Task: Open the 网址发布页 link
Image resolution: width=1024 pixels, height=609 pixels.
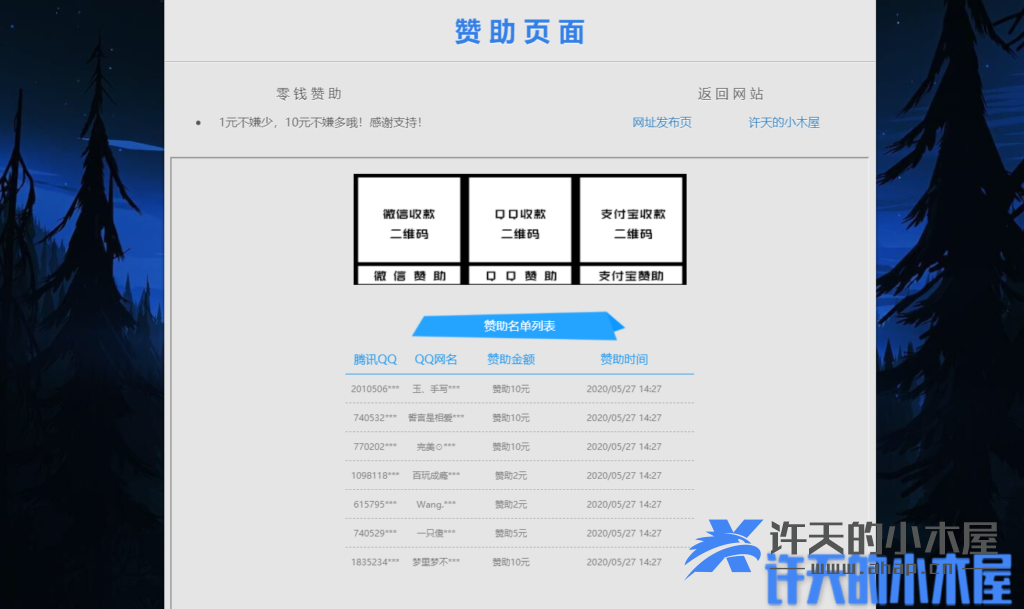Action: tap(662, 123)
